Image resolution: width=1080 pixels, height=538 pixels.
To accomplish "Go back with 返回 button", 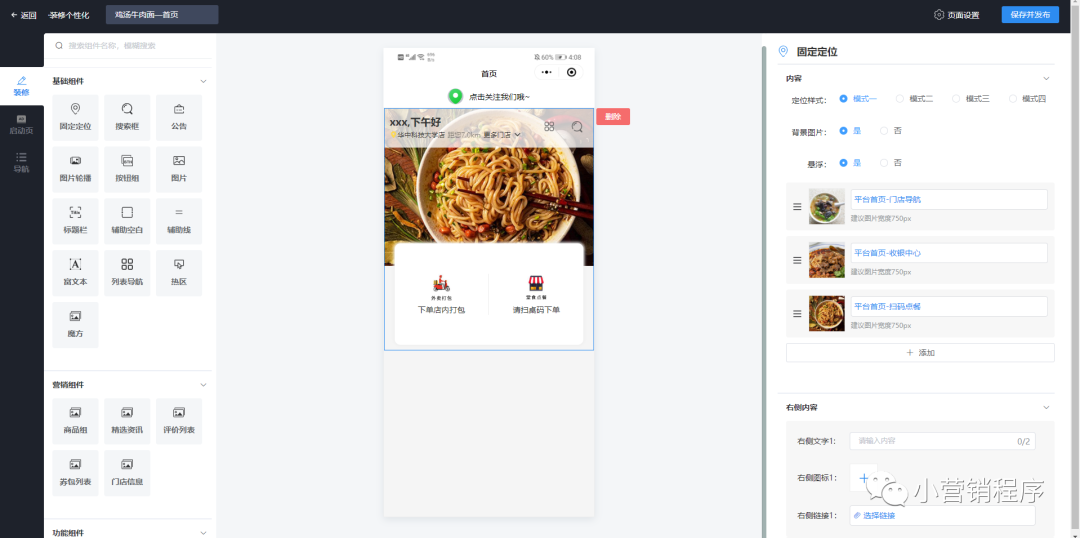I will (x=24, y=14).
